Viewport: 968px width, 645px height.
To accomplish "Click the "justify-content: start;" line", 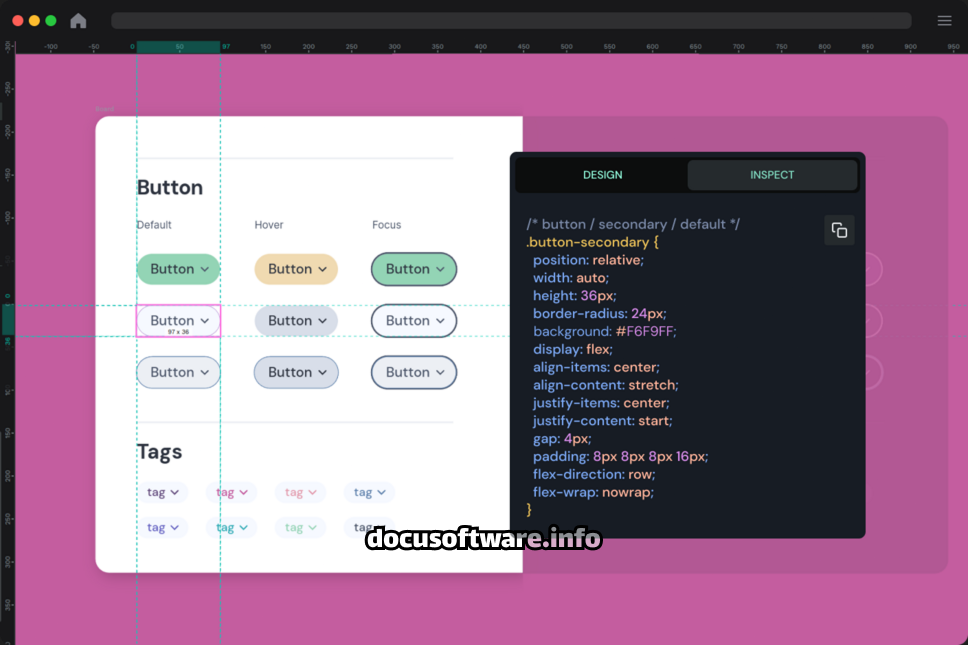I will pos(603,421).
